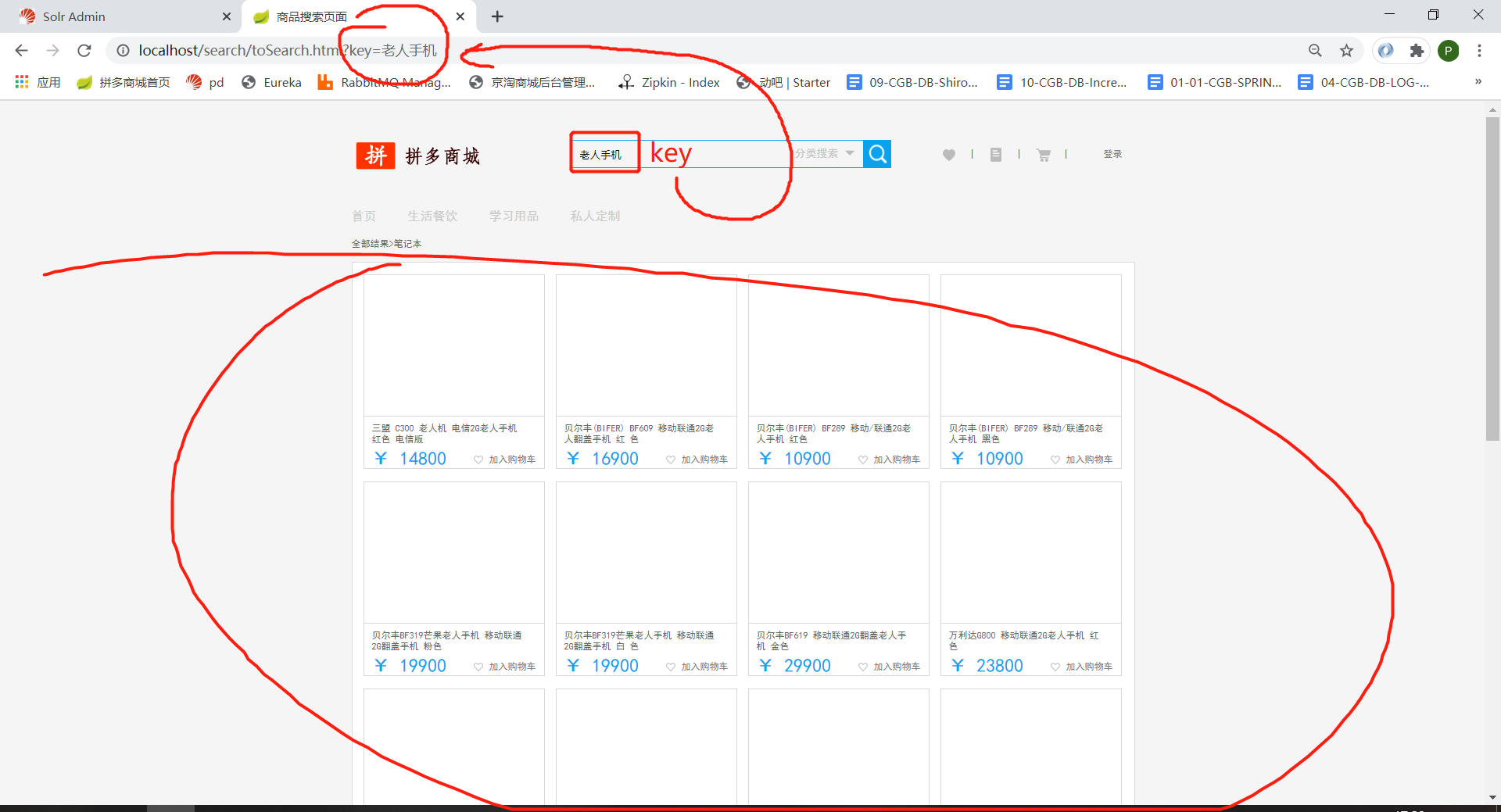Close the 商品搜索页面 tab
Viewport: 1501px width, 812px height.
[x=460, y=16]
